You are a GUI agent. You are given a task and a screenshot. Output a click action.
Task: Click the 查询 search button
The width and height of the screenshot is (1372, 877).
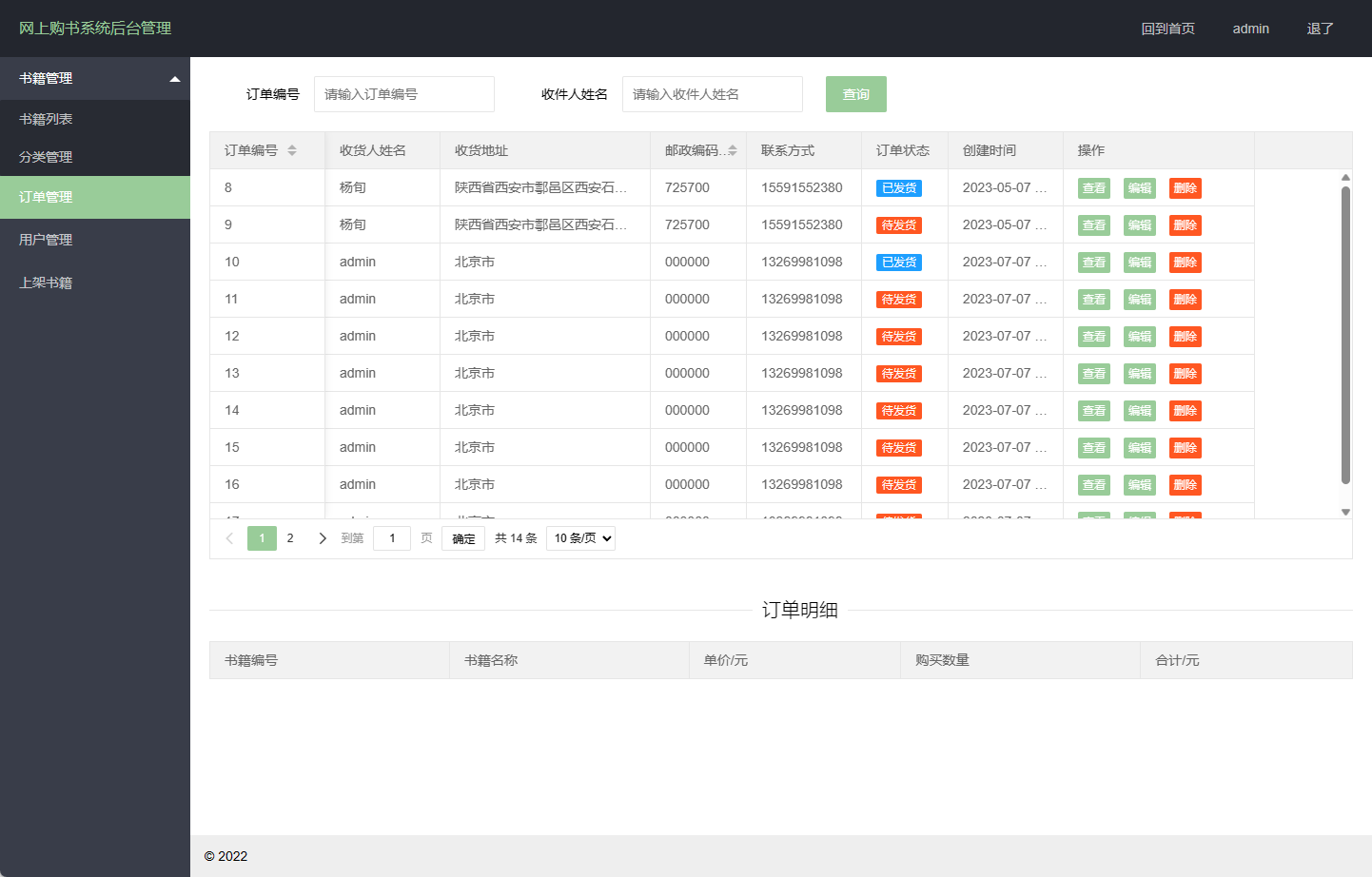coord(855,94)
